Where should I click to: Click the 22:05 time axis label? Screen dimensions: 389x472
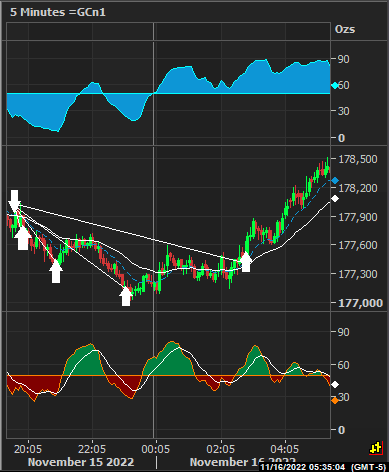(92, 449)
